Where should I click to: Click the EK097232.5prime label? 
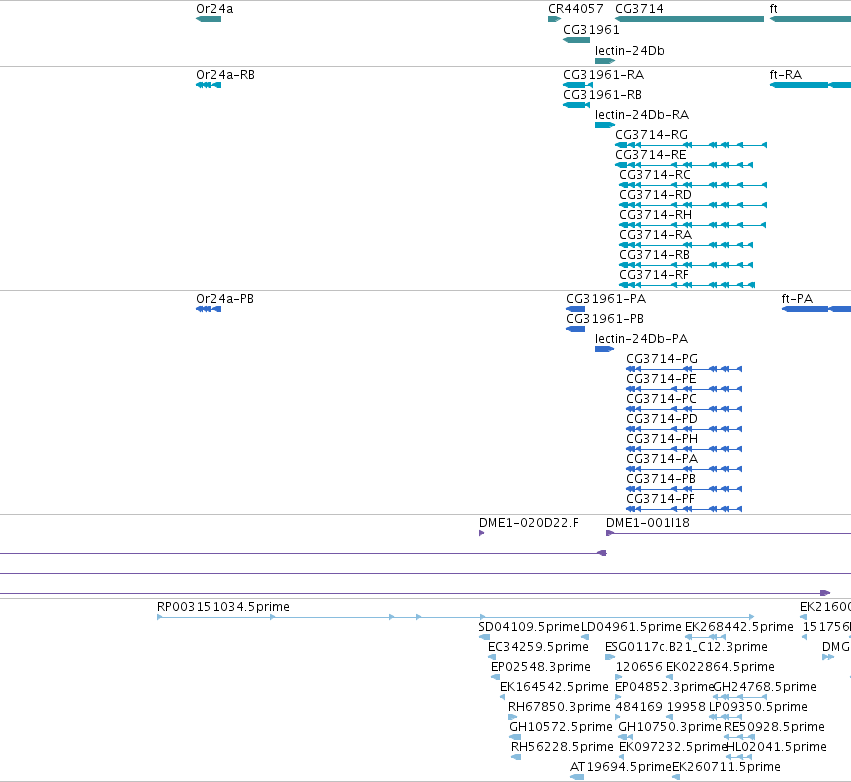673,747
